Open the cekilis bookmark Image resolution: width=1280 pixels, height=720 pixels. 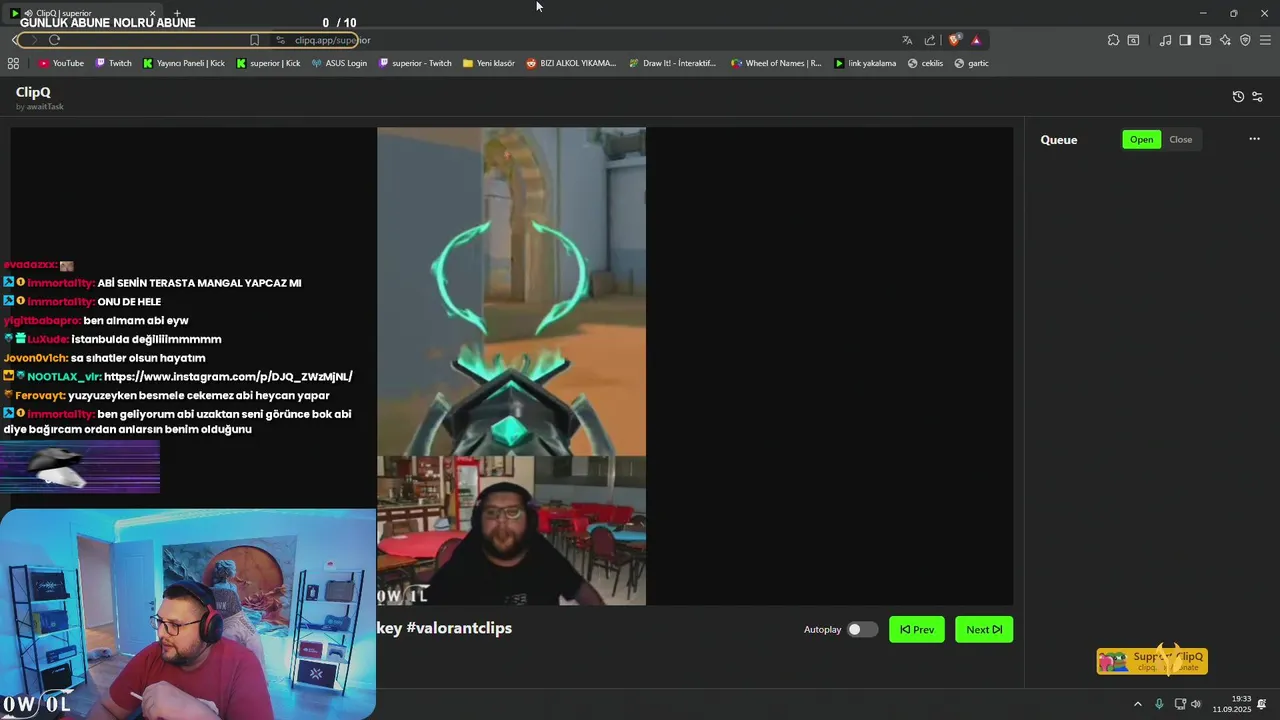tap(925, 63)
